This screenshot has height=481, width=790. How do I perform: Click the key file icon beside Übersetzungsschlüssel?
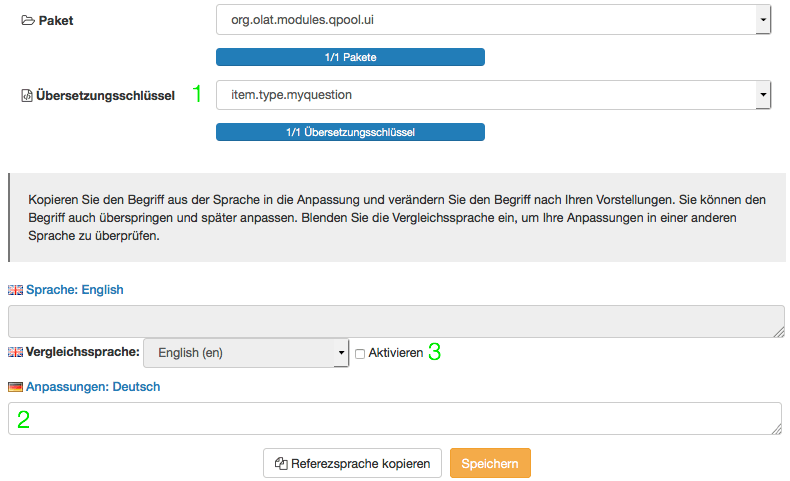[27, 96]
